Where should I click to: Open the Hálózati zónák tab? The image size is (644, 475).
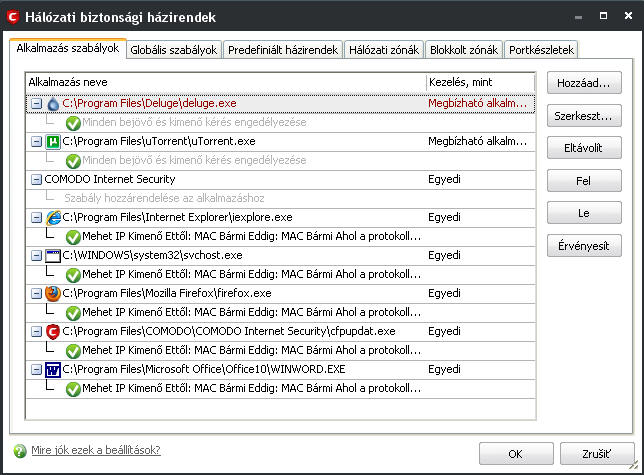384,50
